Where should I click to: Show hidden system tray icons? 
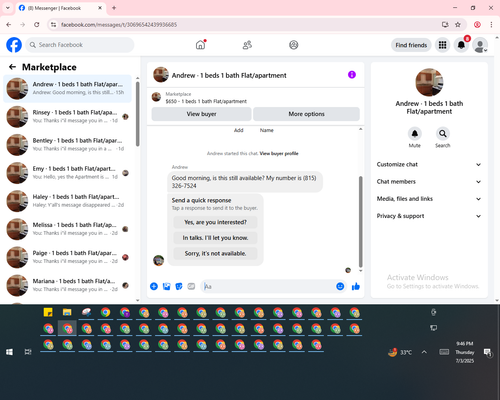424,352
